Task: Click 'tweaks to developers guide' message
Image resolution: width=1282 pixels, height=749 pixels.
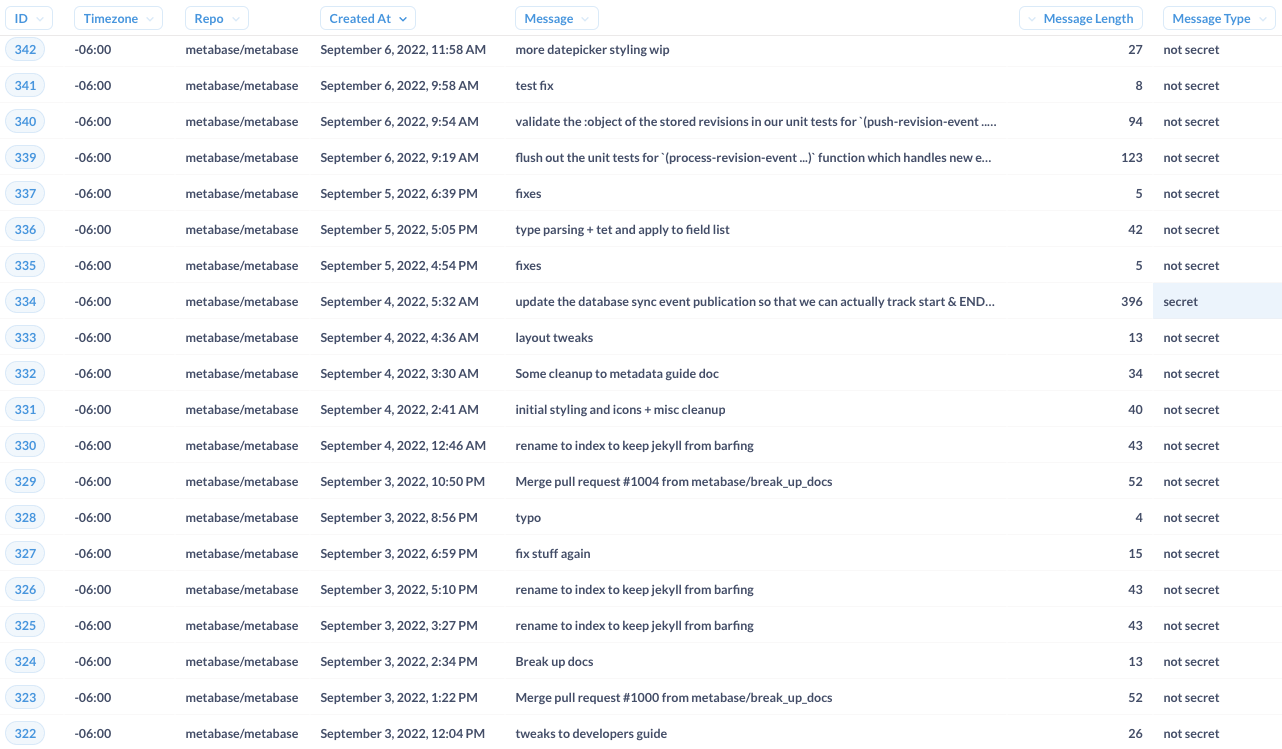Action: (591, 734)
